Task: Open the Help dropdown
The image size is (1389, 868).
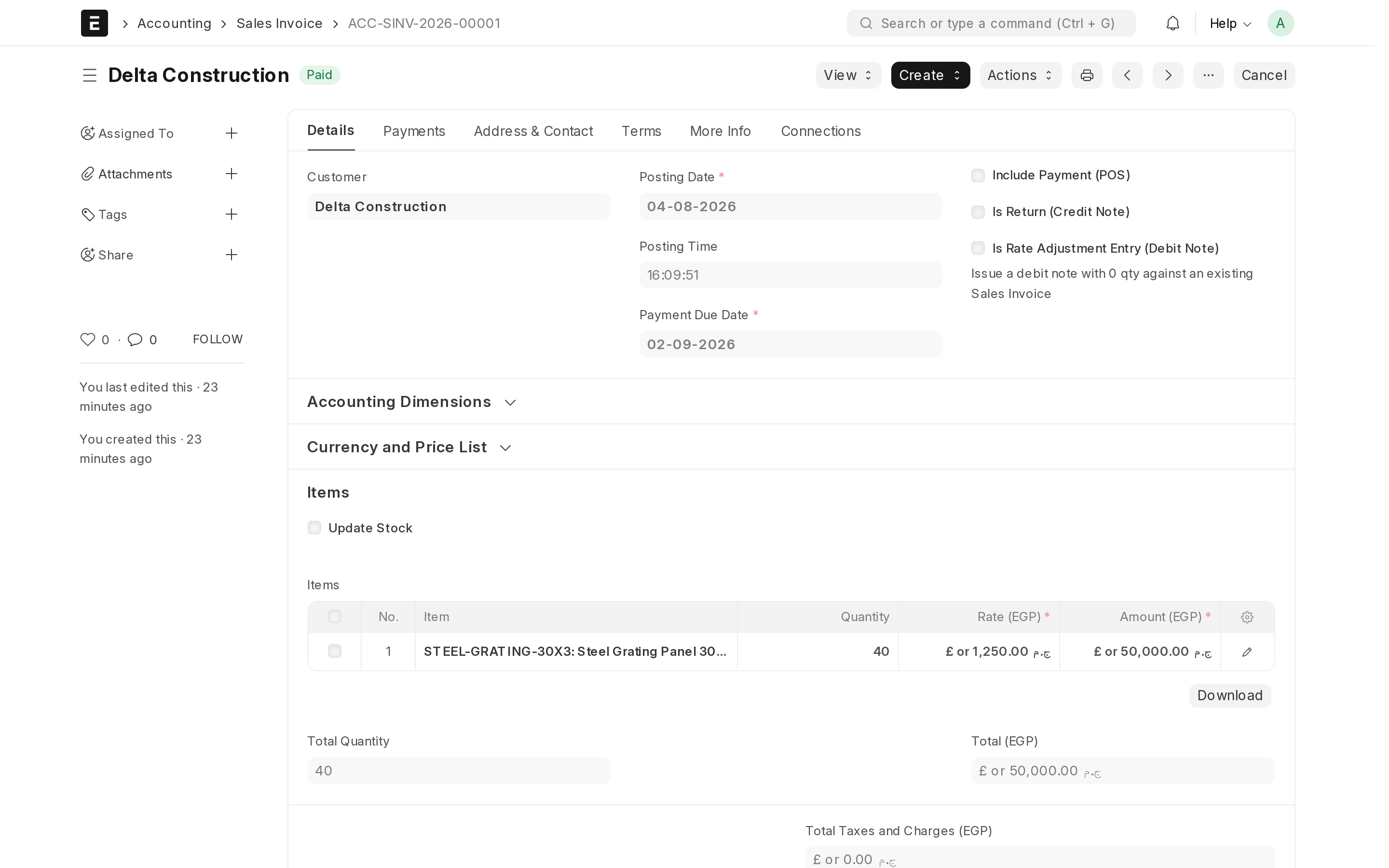Action: (x=1230, y=24)
